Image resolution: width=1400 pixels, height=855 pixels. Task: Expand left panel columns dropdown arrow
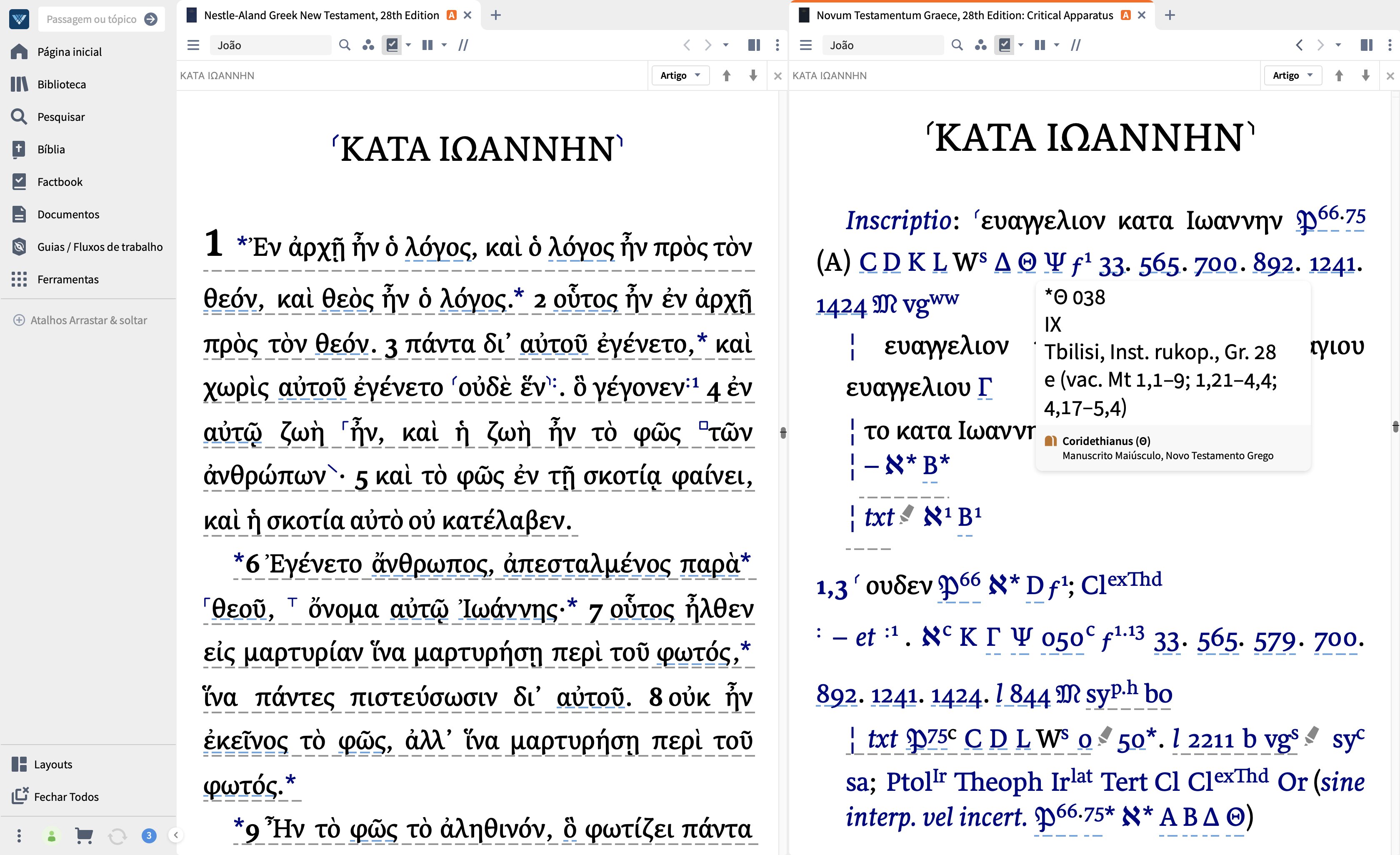[444, 45]
